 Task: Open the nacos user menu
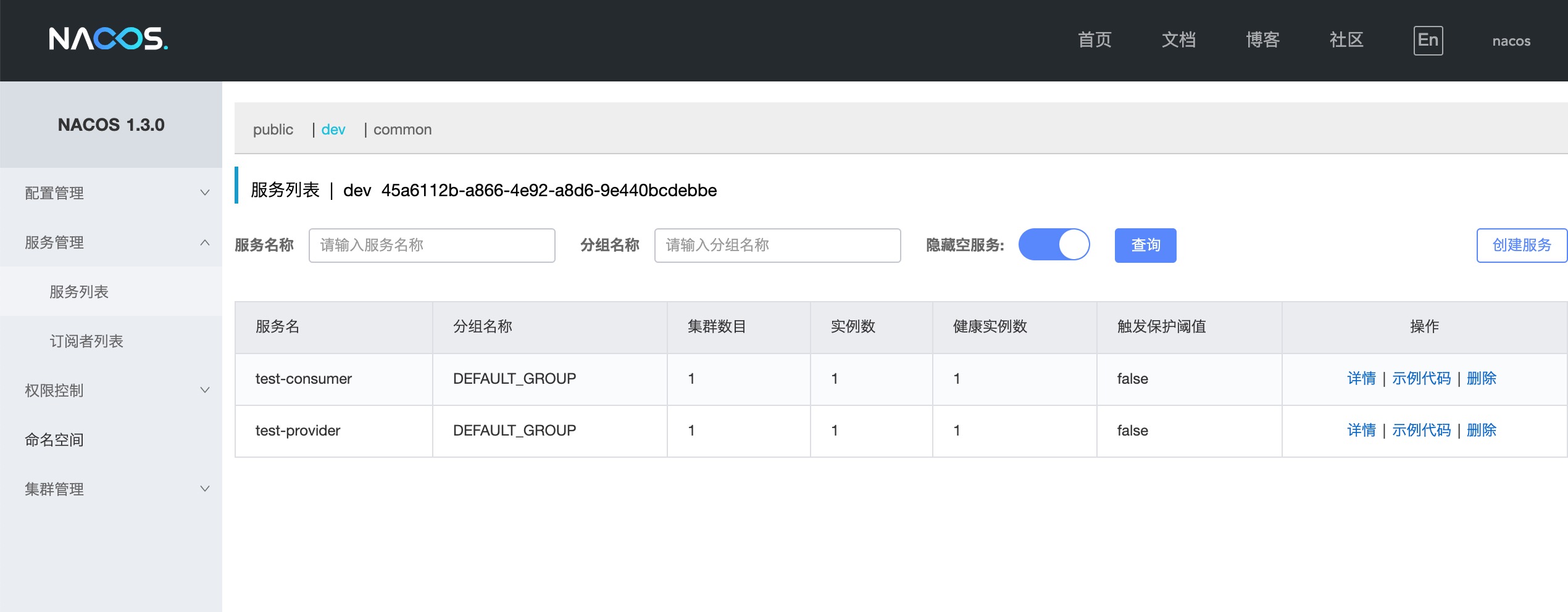1511,41
